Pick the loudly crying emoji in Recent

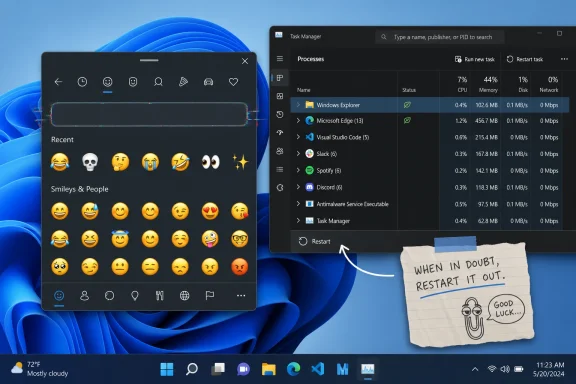(x=150, y=162)
